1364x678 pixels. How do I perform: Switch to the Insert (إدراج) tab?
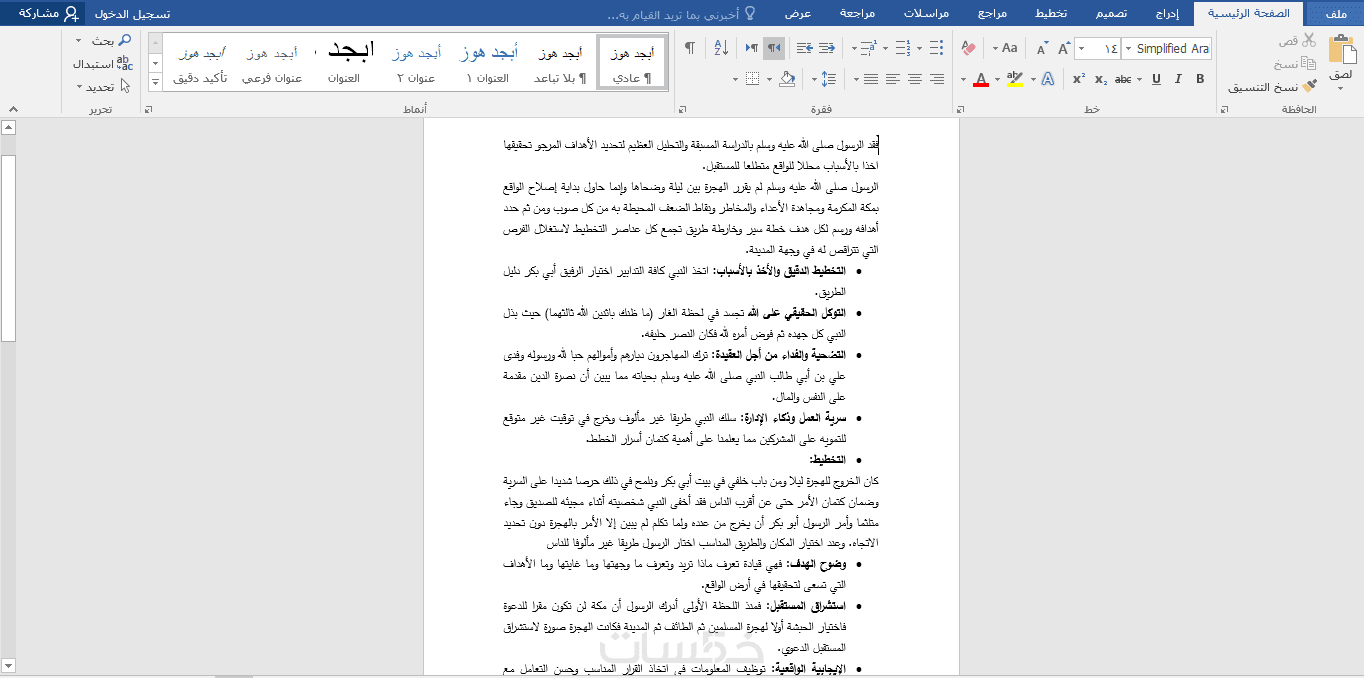(x=1166, y=13)
